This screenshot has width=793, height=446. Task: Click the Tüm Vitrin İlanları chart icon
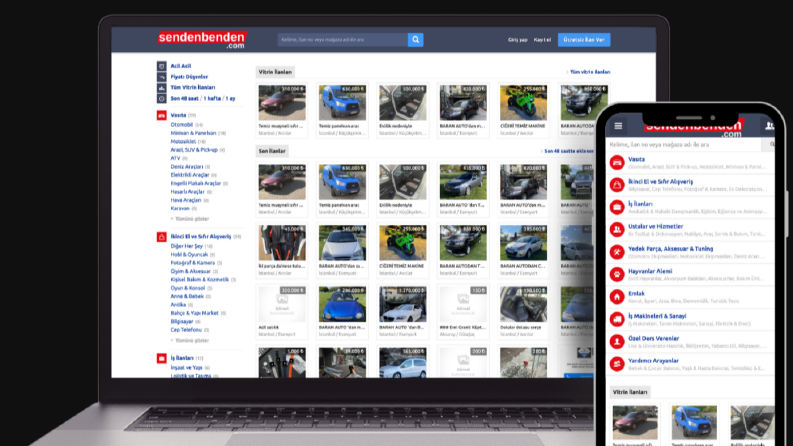coord(161,87)
